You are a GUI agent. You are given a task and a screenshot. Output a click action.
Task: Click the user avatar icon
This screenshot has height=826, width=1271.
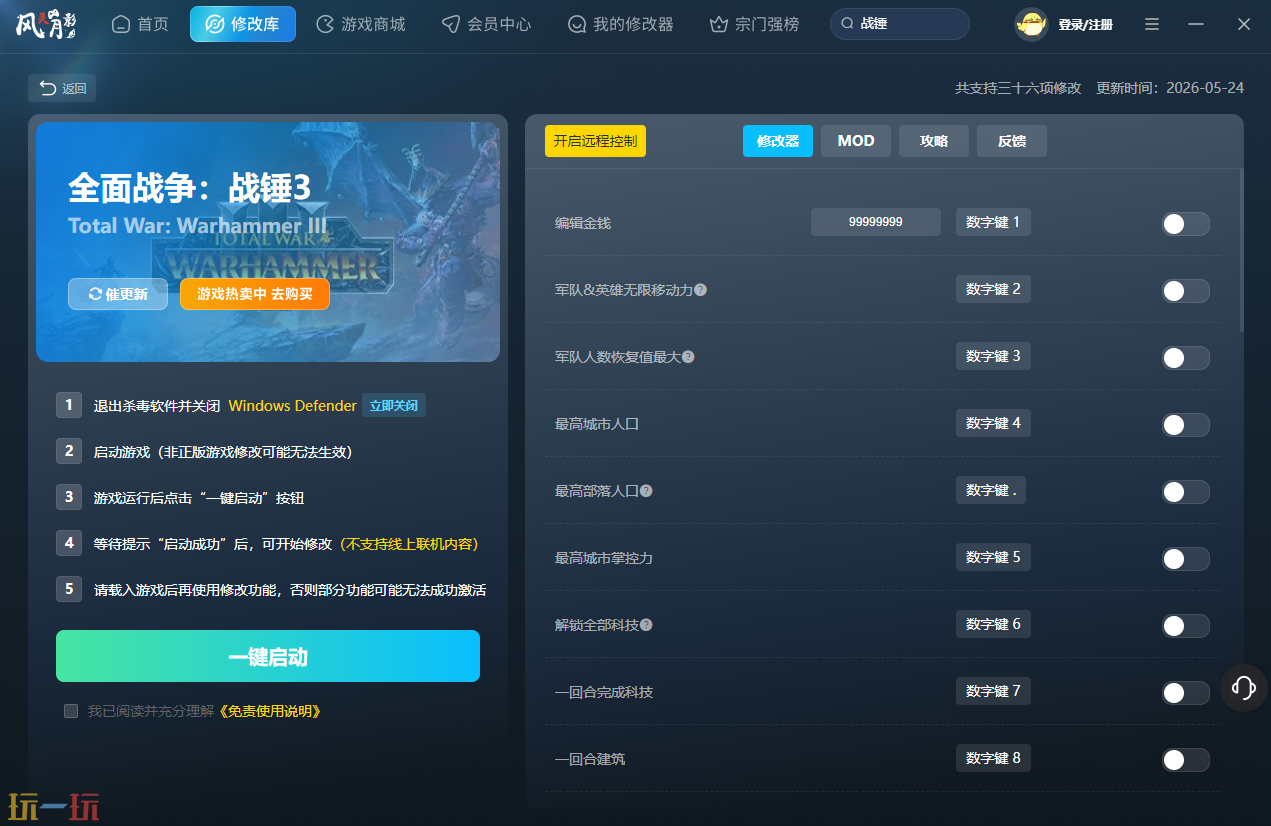(x=1031, y=24)
